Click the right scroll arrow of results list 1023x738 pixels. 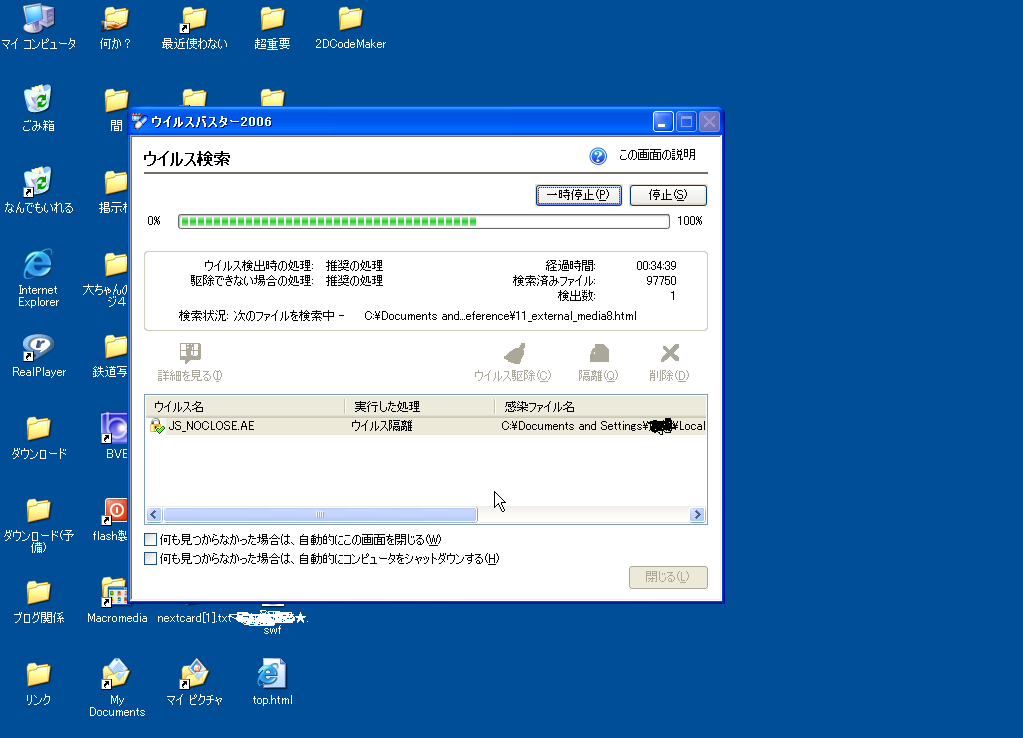697,515
